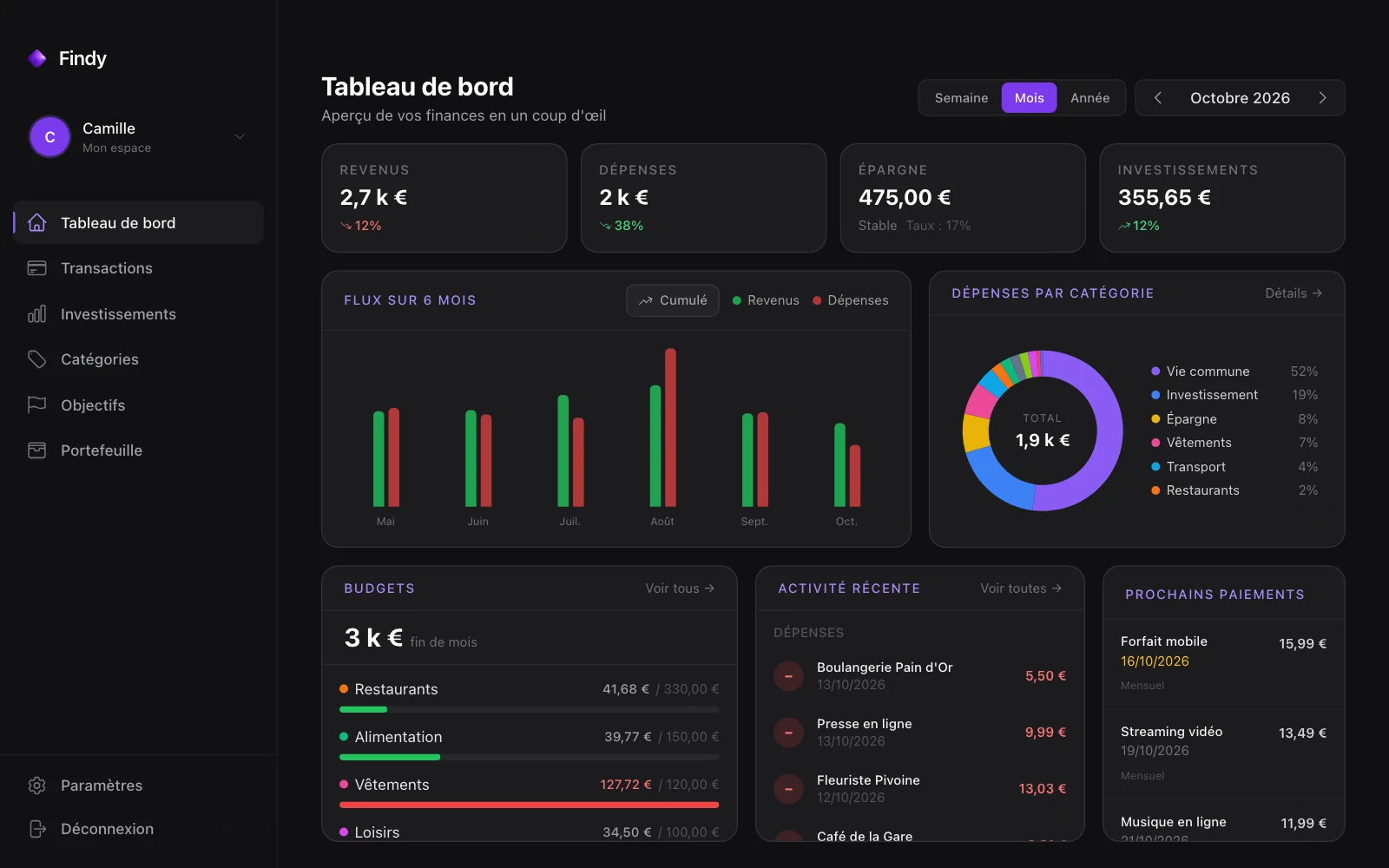The width and height of the screenshot is (1389, 868).
Task: Click the logout icon beside Déconnexion
Action: (36, 829)
